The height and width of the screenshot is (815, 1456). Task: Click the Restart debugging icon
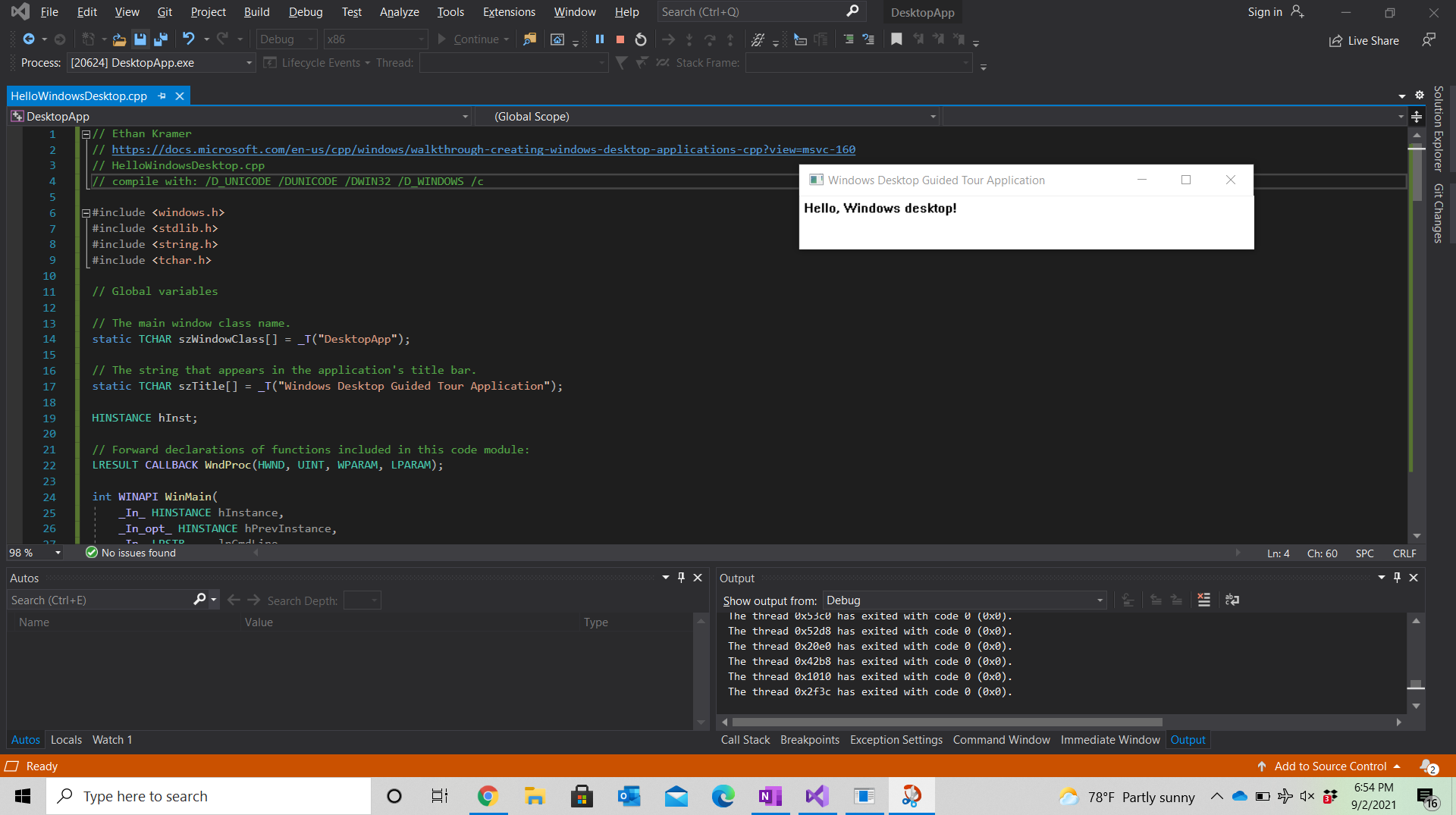click(640, 39)
